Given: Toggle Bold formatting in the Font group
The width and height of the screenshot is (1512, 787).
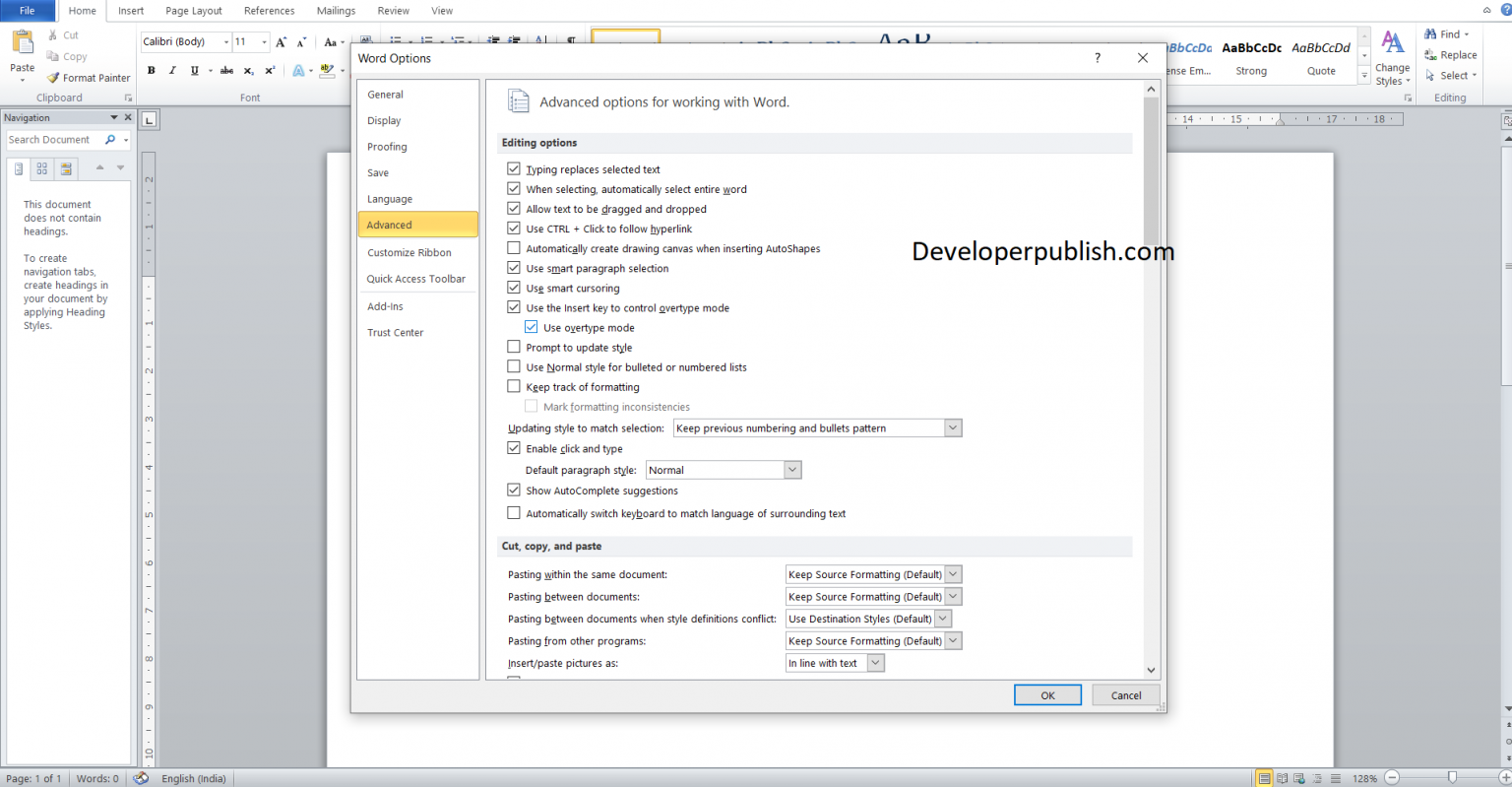Looking at the screenshot, I should (x=151, y=70).
